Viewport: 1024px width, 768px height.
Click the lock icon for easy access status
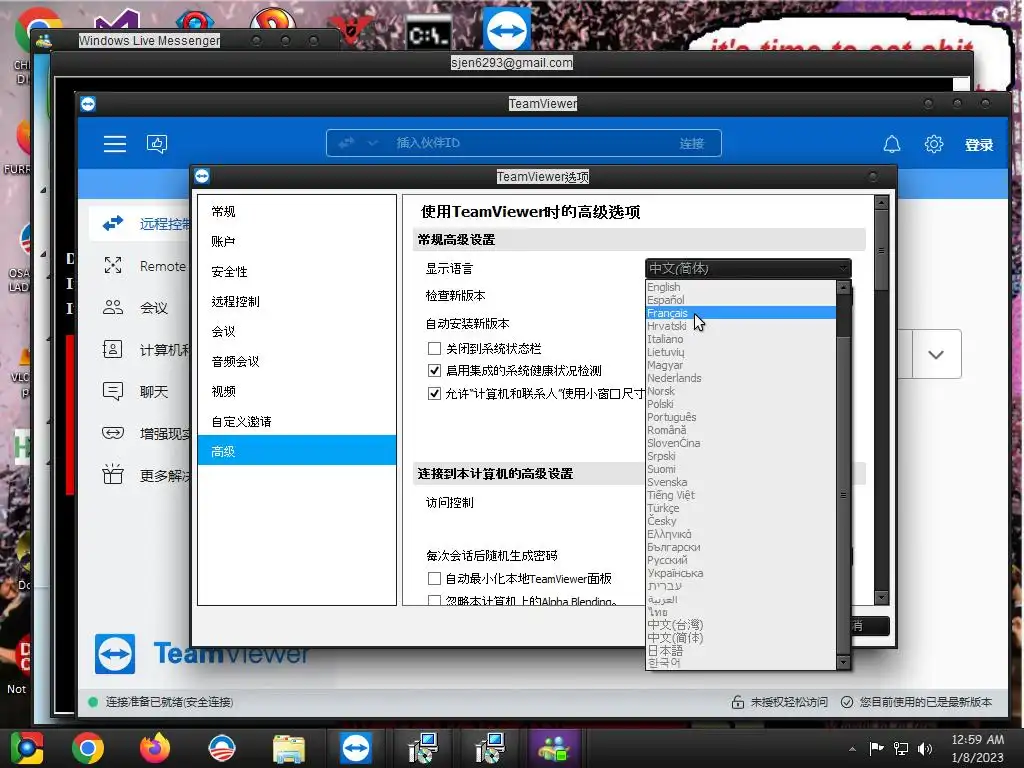tap(738, 702)
